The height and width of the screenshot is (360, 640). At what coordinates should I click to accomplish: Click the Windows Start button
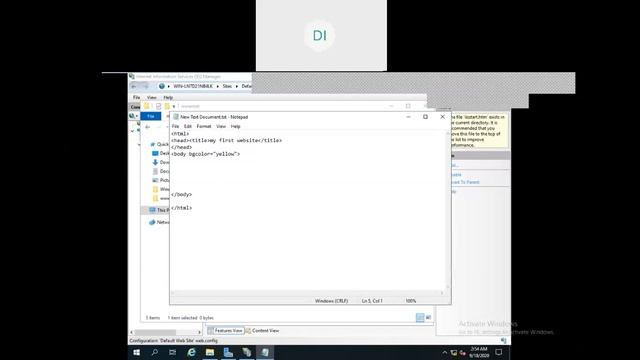pyautogui.click(x=136, y=352)
